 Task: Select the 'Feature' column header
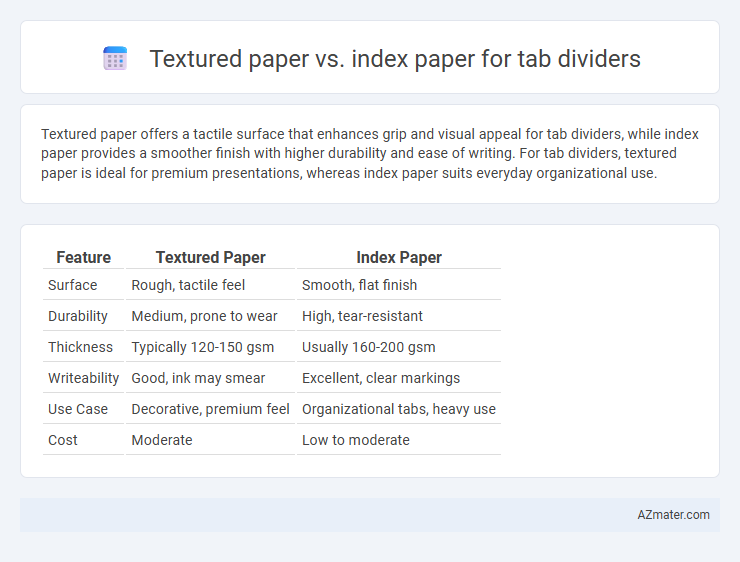tap(83, 257)
